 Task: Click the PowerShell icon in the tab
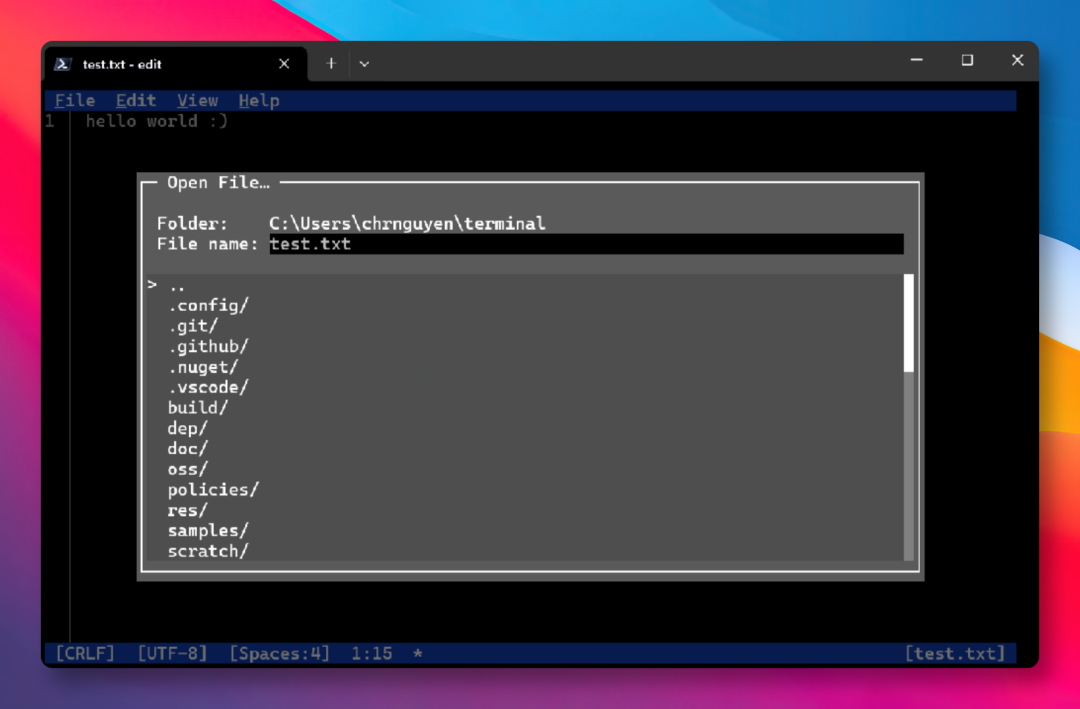click(x=63, y=64)
